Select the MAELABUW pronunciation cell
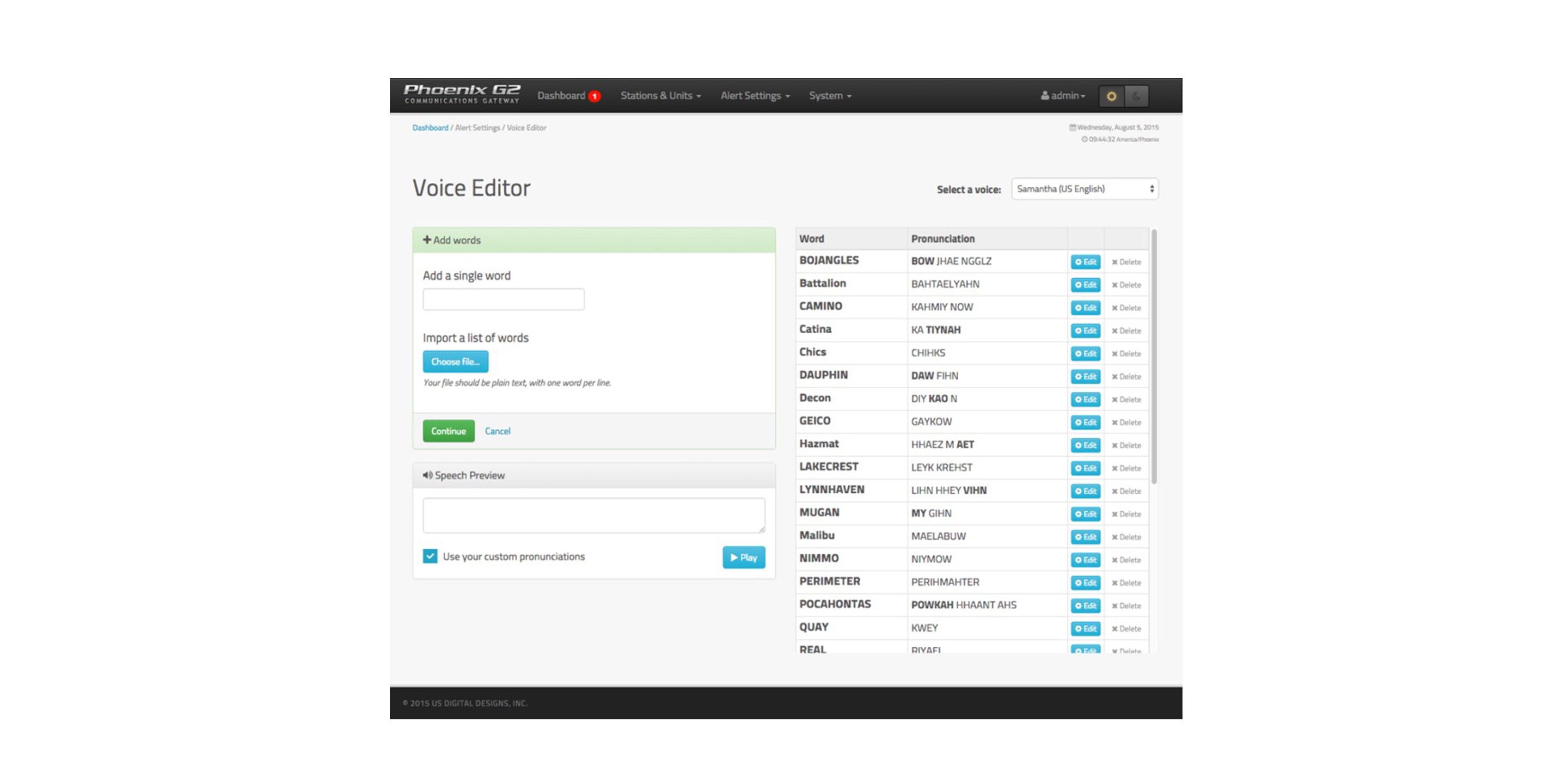This screenshot has height=784, width=1568. tap(987, 536)
